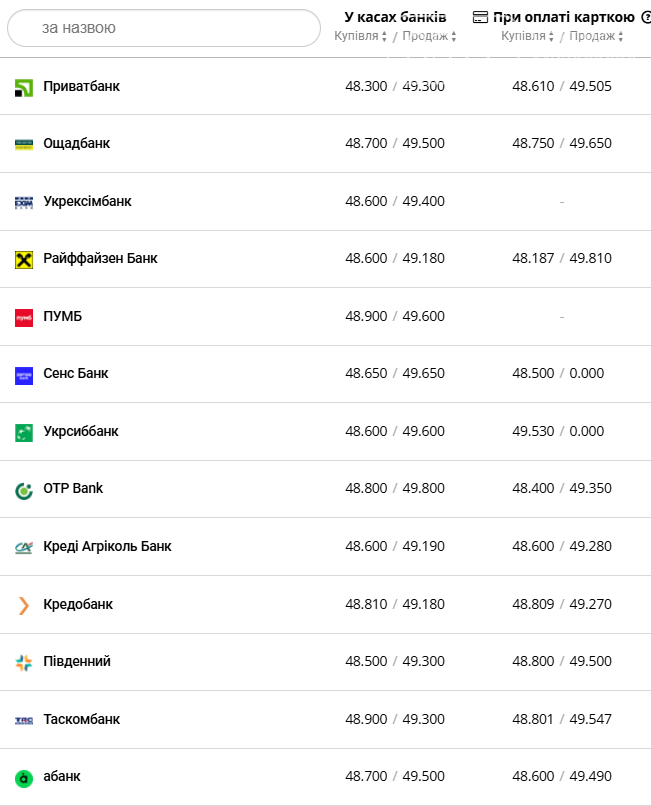Open the Таскомбанк bank link
The width and height of the screenshot is (651, 806).
coord(81,719)
